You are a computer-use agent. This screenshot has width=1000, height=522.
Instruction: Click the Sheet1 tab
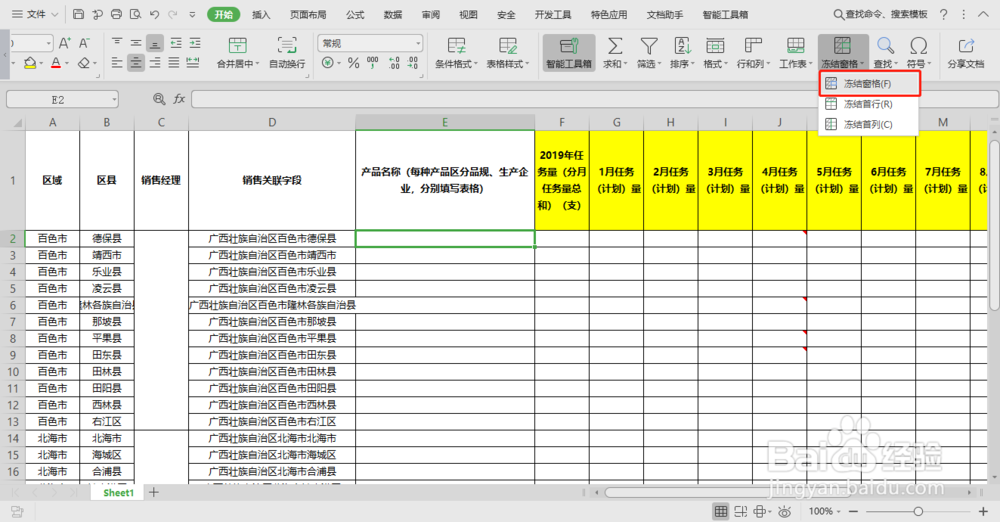click(119, 493)
